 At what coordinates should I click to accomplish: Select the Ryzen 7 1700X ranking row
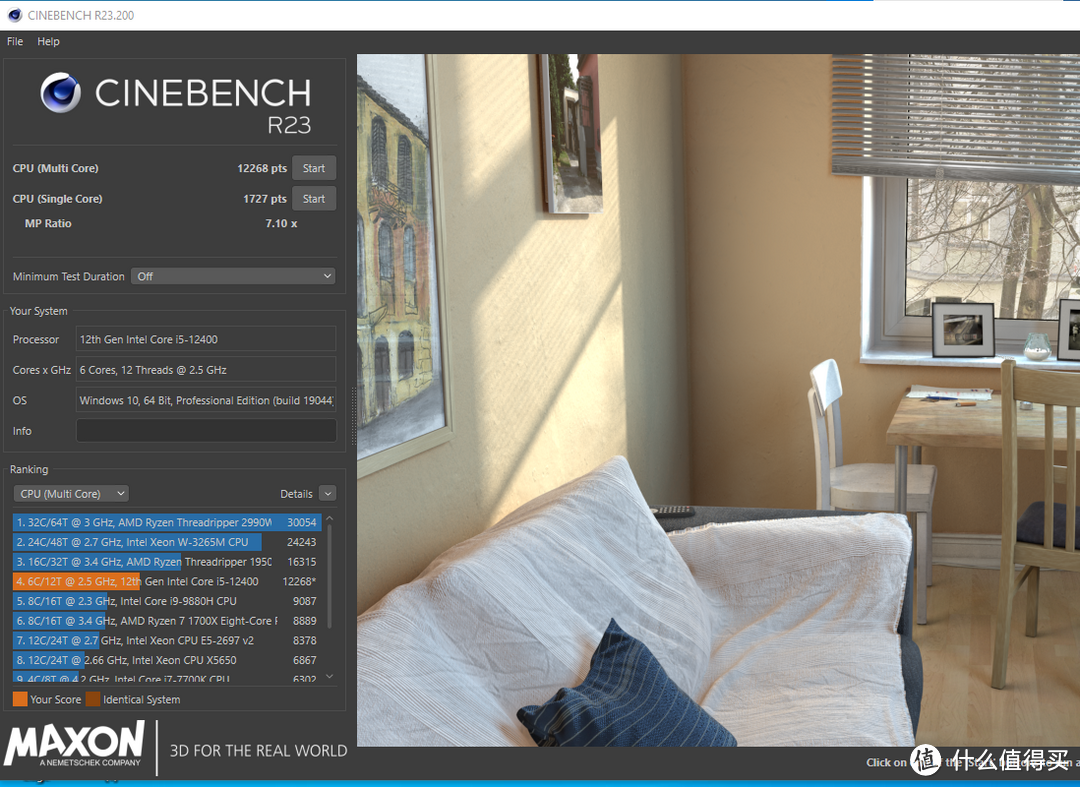[x=166, y=620]
